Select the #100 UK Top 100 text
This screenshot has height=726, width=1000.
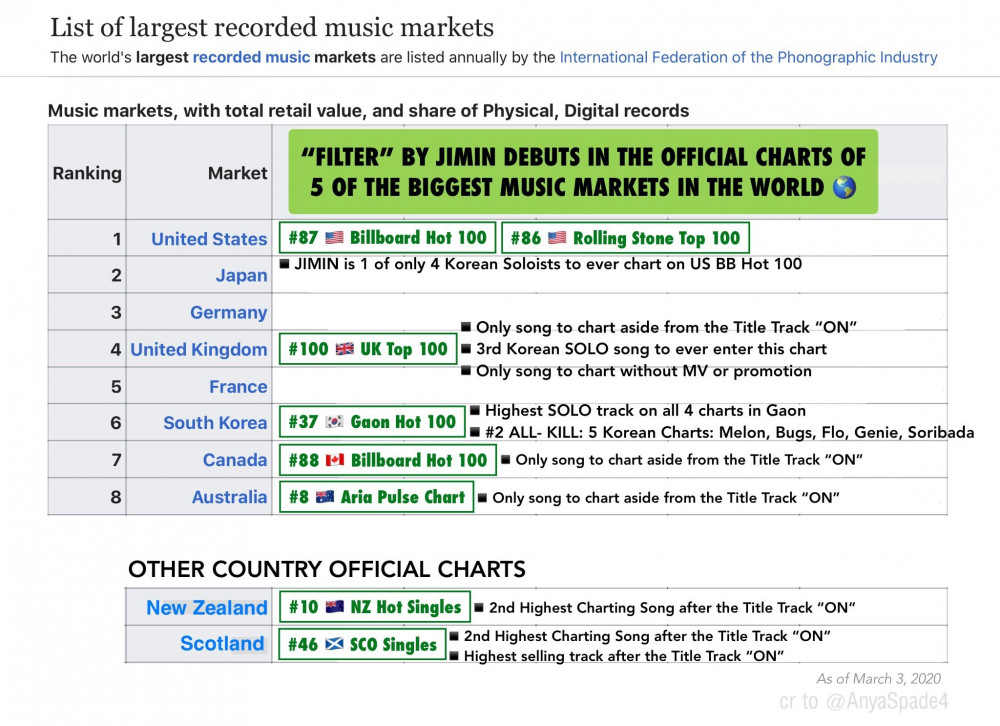tap(368, 349)
